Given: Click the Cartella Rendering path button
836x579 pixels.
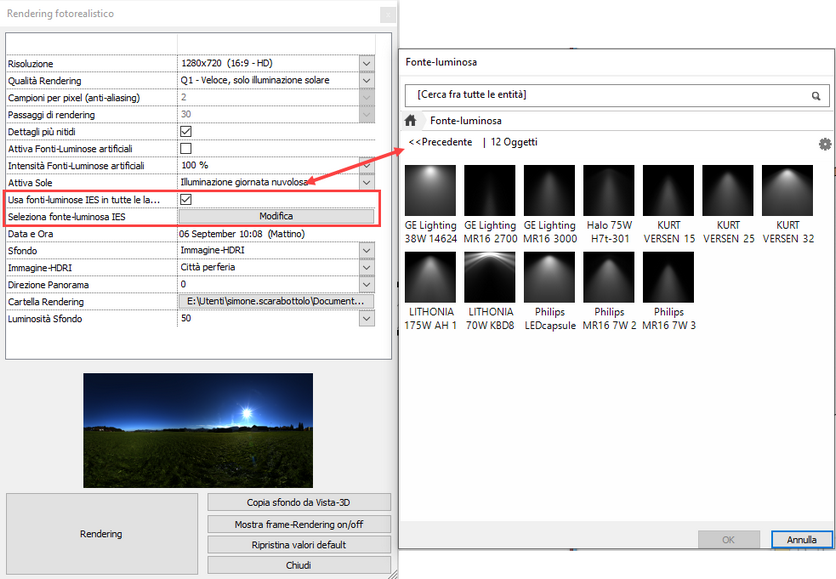Looking at the screenshot, I should [276, 301].
